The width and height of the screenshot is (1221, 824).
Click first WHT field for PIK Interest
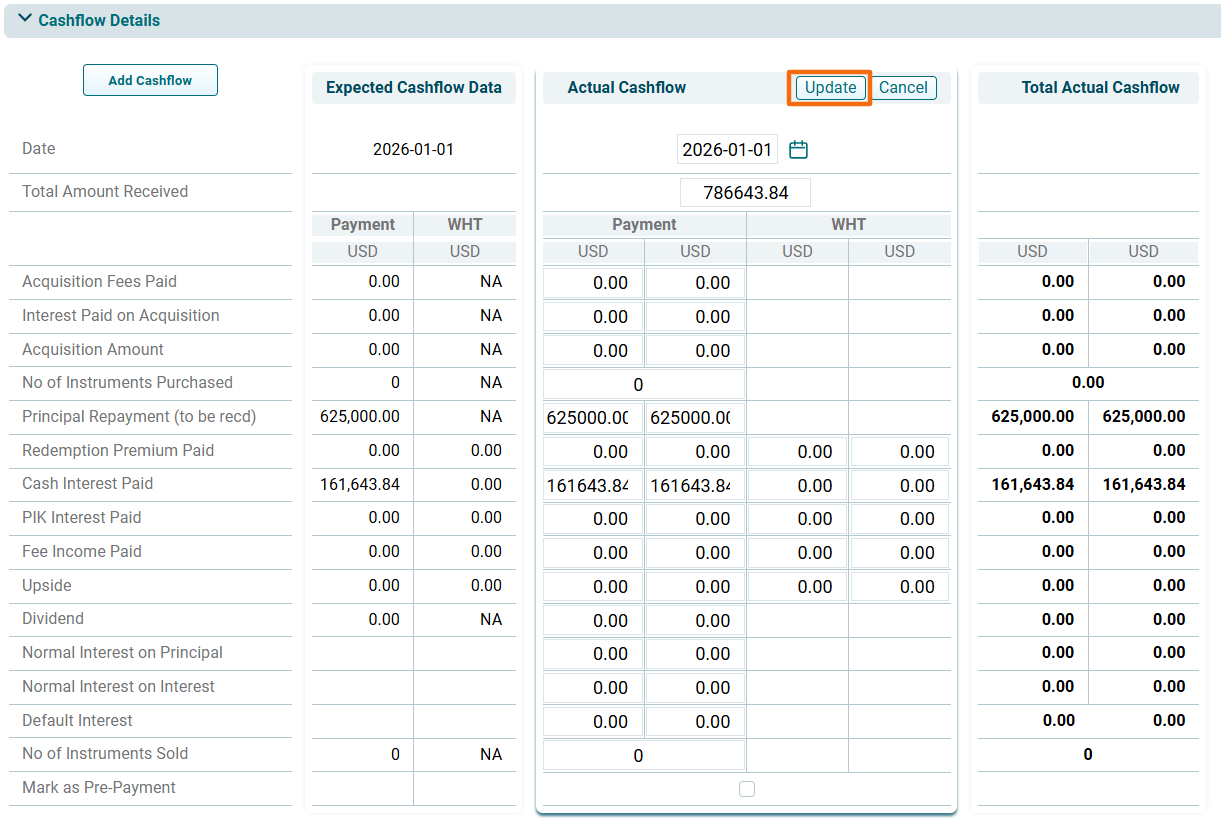point(797,519)
